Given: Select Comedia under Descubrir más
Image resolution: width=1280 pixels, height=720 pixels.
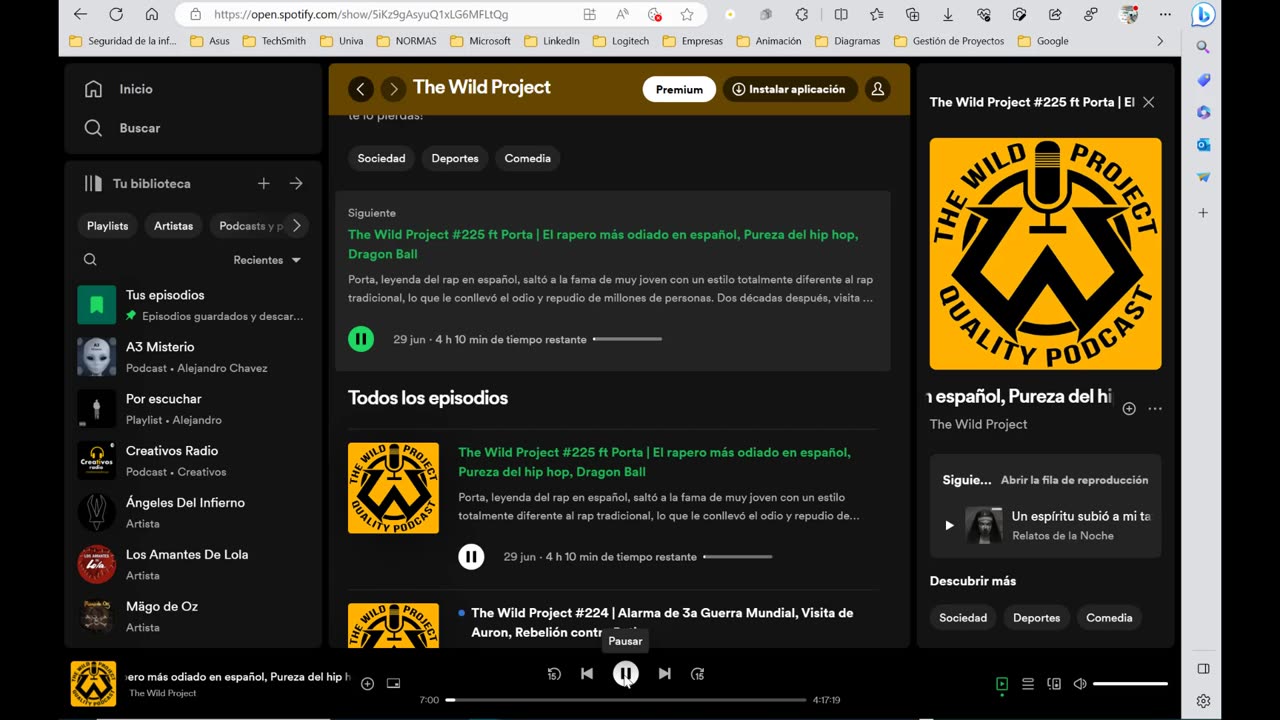Looking at the screenshot, I should coord(1109,618).
